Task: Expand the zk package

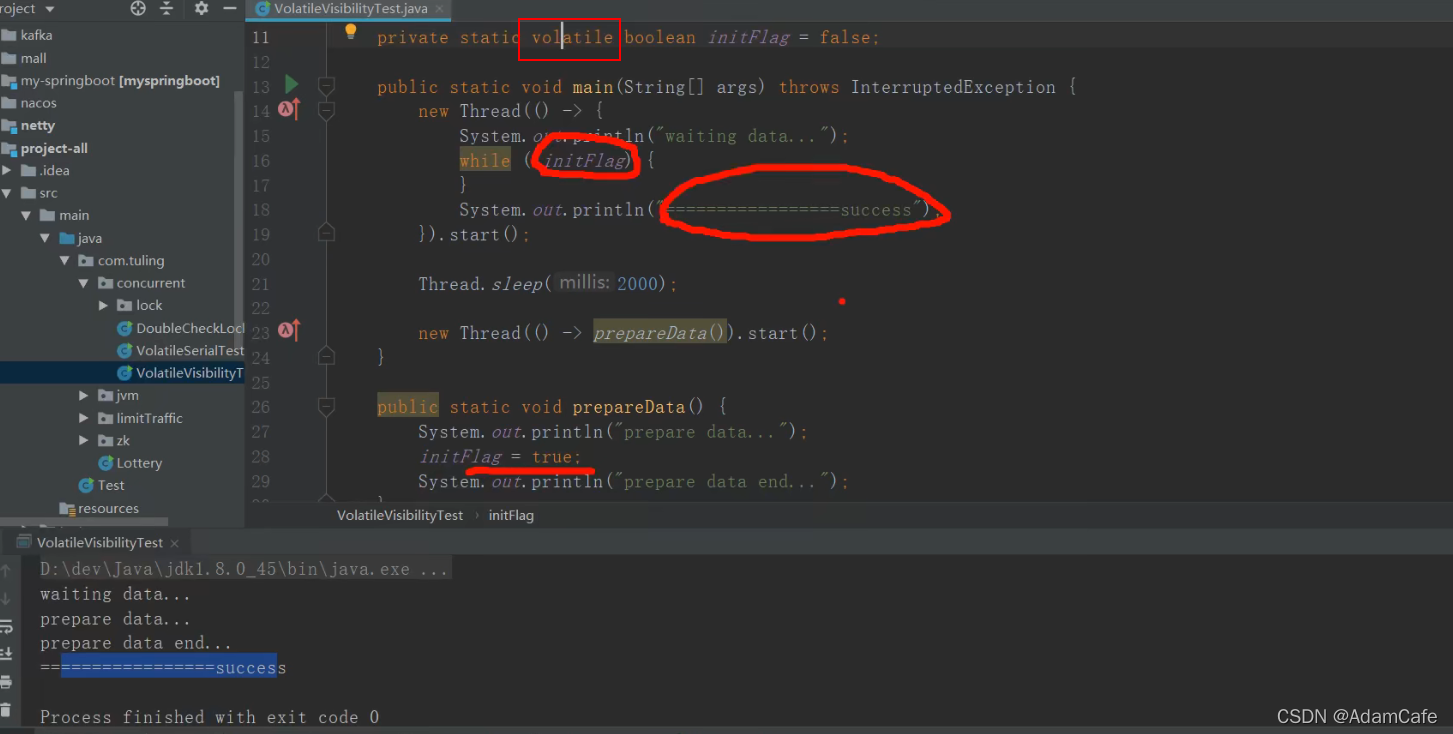Action: (84, 440)
